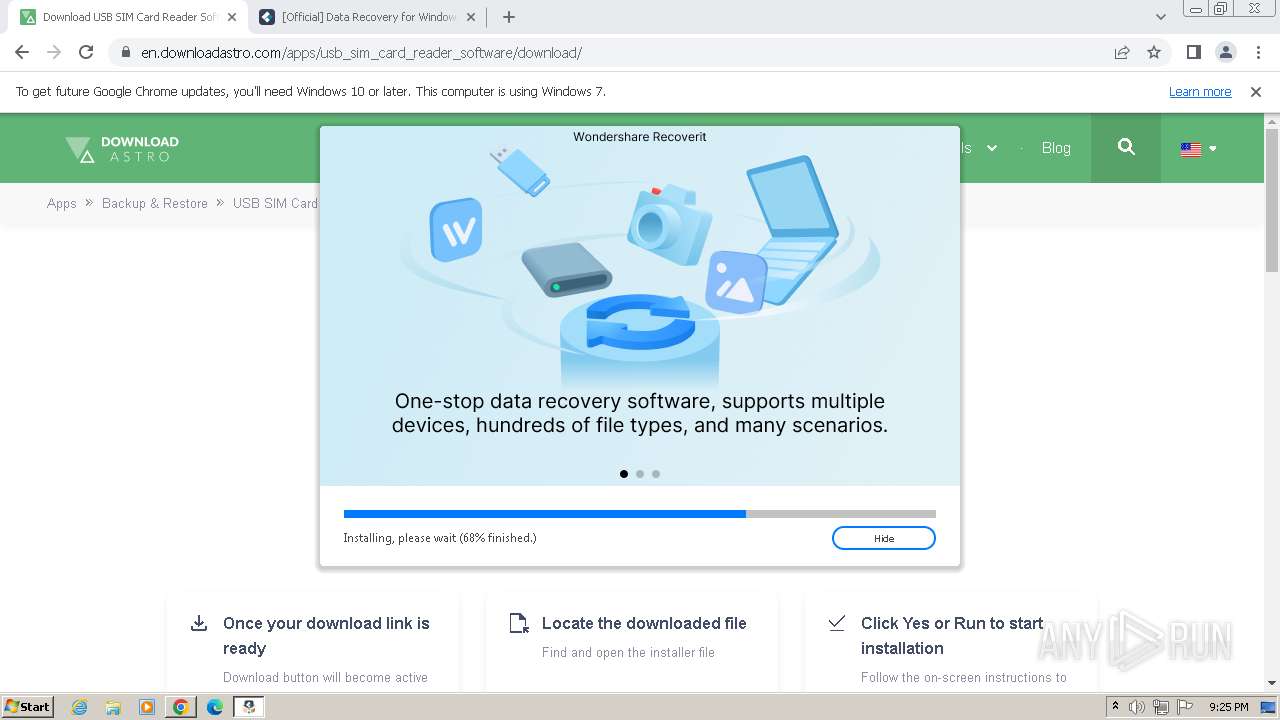Go to Backup & Restore breadcrumb

[155, 203]
